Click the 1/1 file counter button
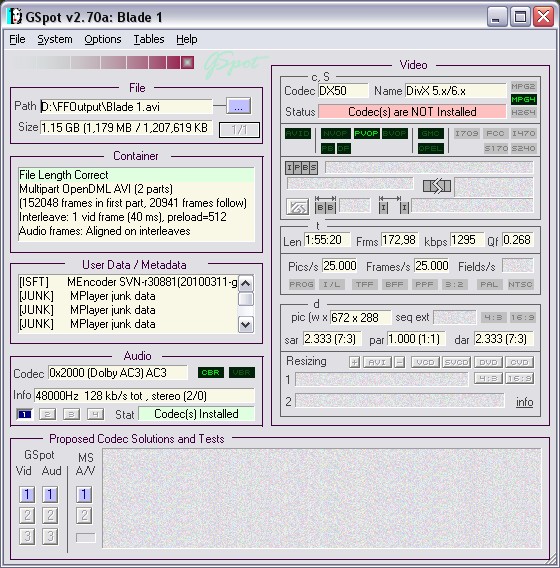The image size is (560, 568). (x=239, y=129)
